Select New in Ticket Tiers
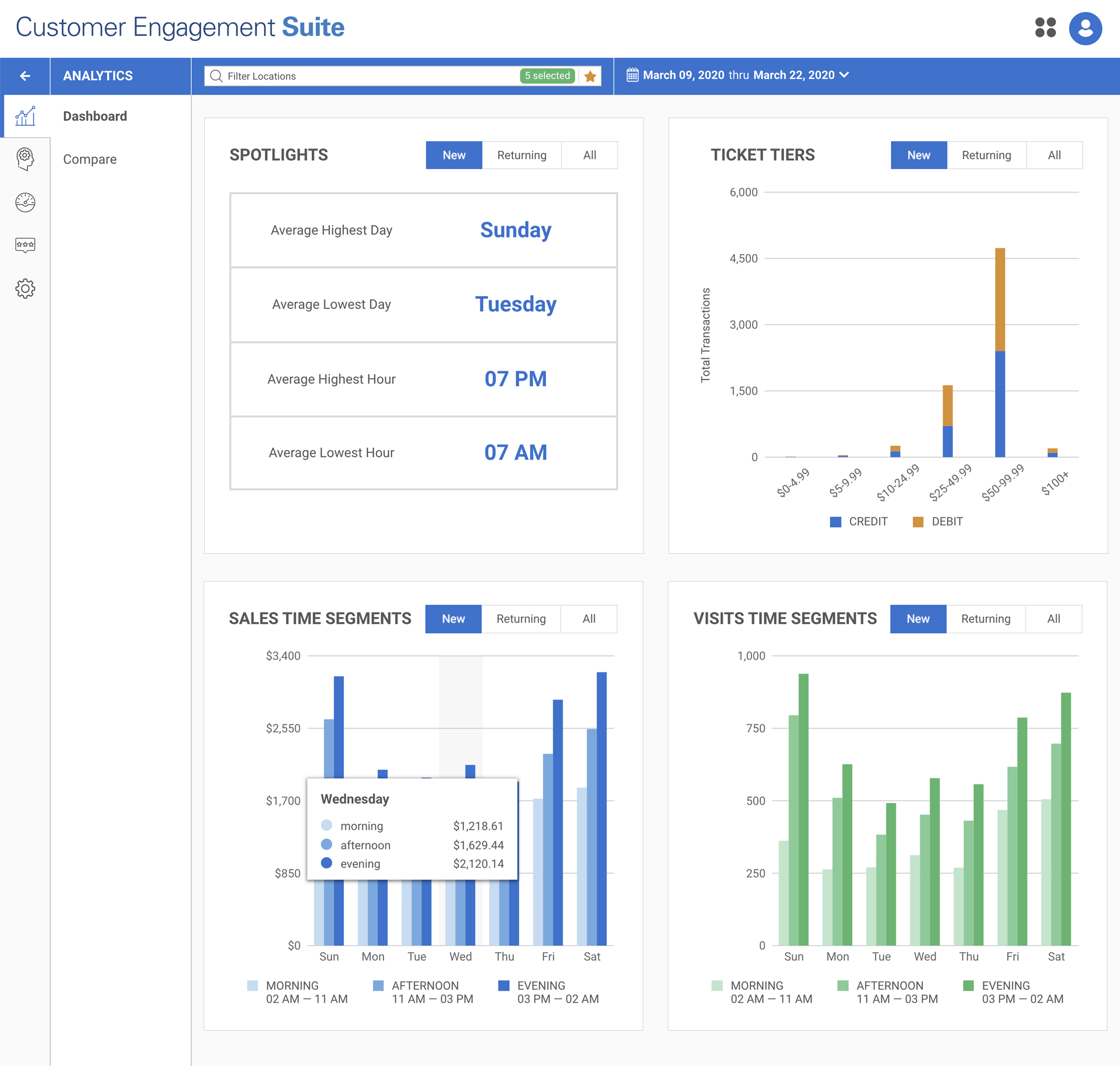This screenshot has height=1066, width=1120. (x=919, y=155)
